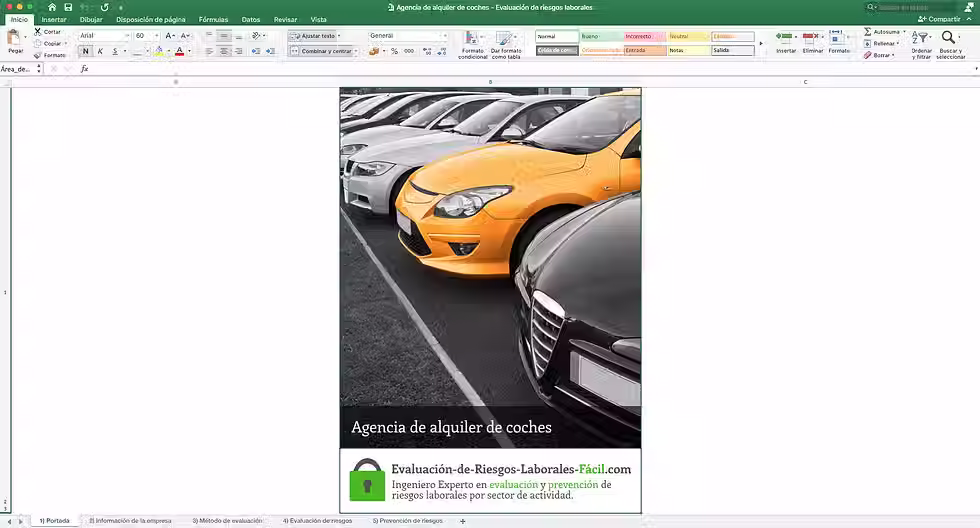The image size is (980, 528).
Task: Switch to the Dibujar ribbon tab
Action: [x=91, y=19]
